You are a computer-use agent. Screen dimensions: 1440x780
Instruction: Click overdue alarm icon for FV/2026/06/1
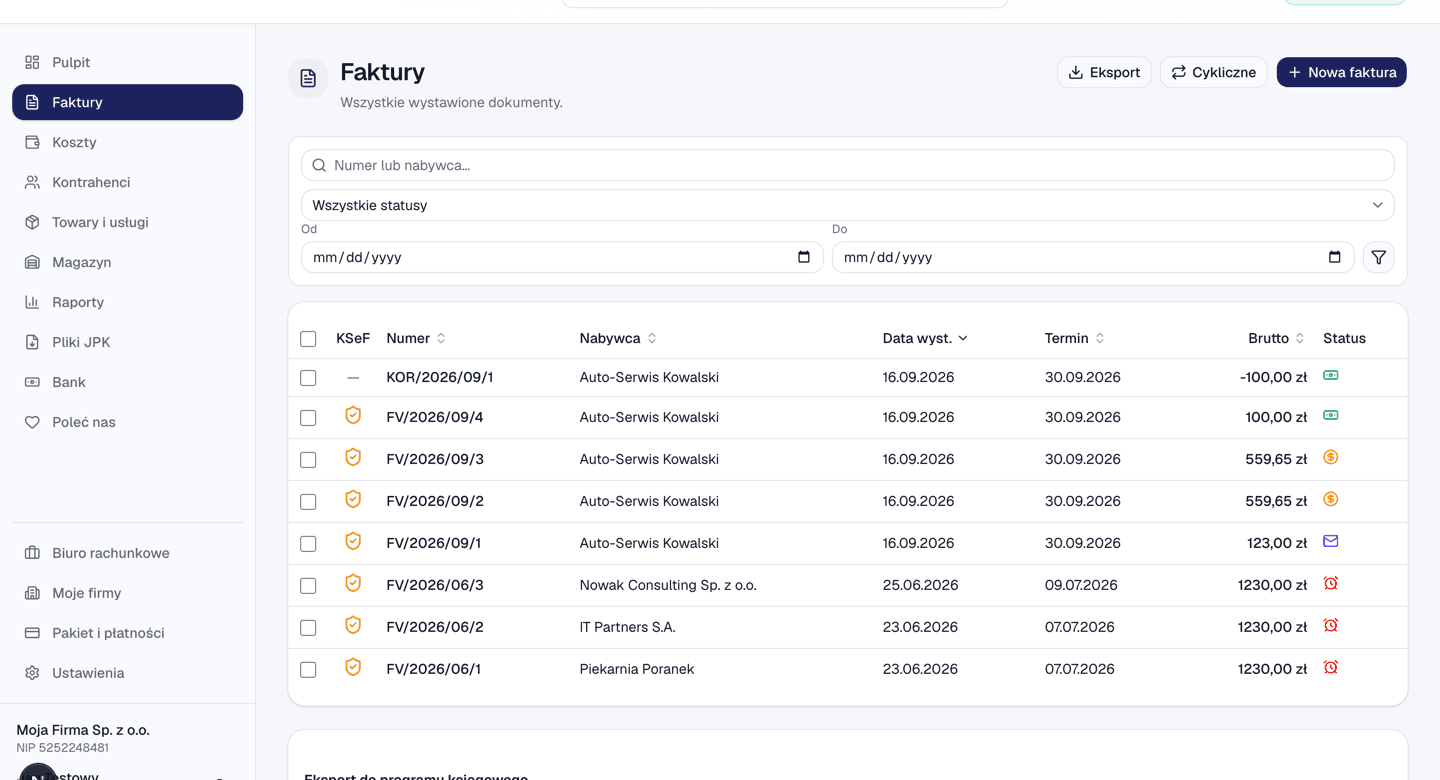click(1331, 667)
